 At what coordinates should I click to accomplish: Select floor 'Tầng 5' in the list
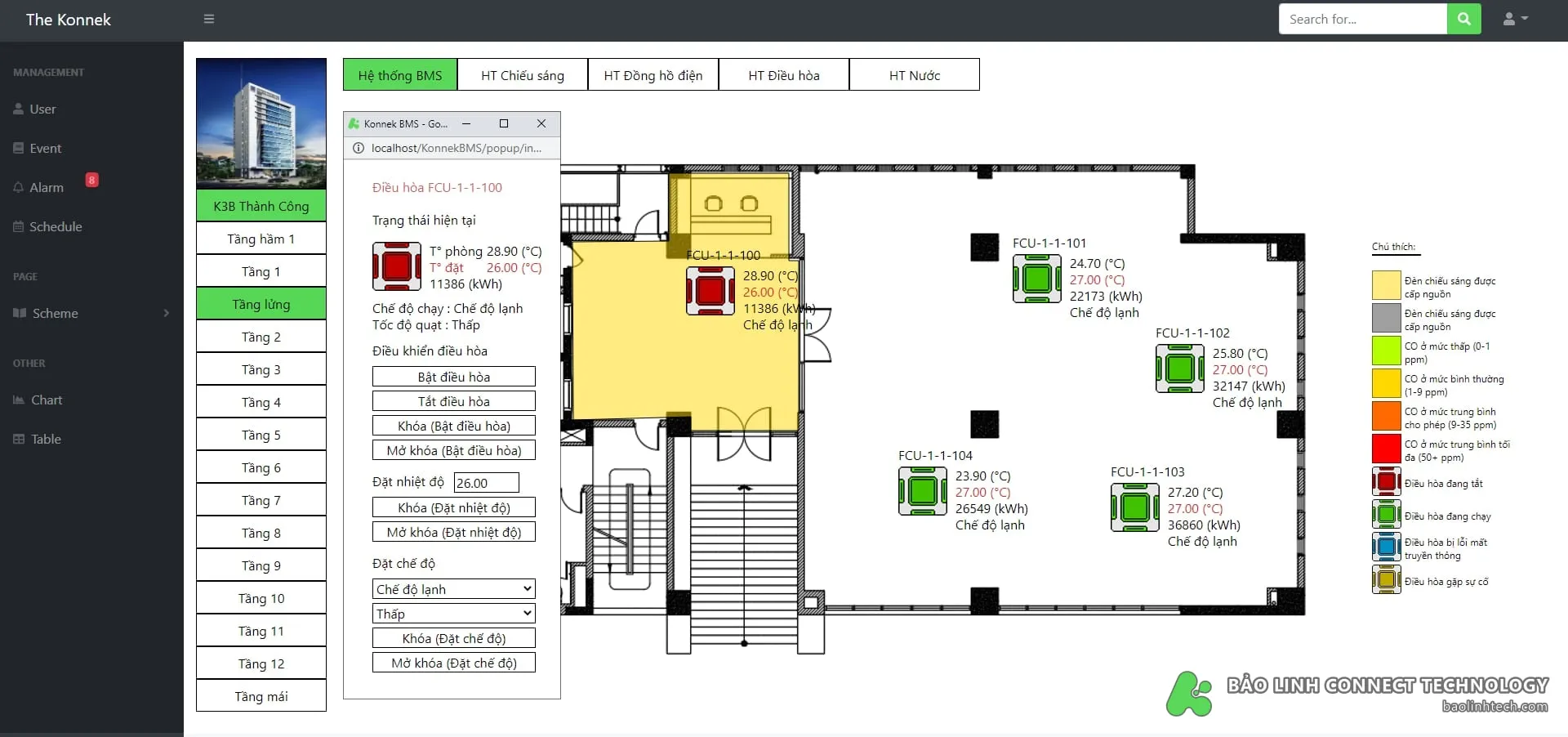pos(261,435)
